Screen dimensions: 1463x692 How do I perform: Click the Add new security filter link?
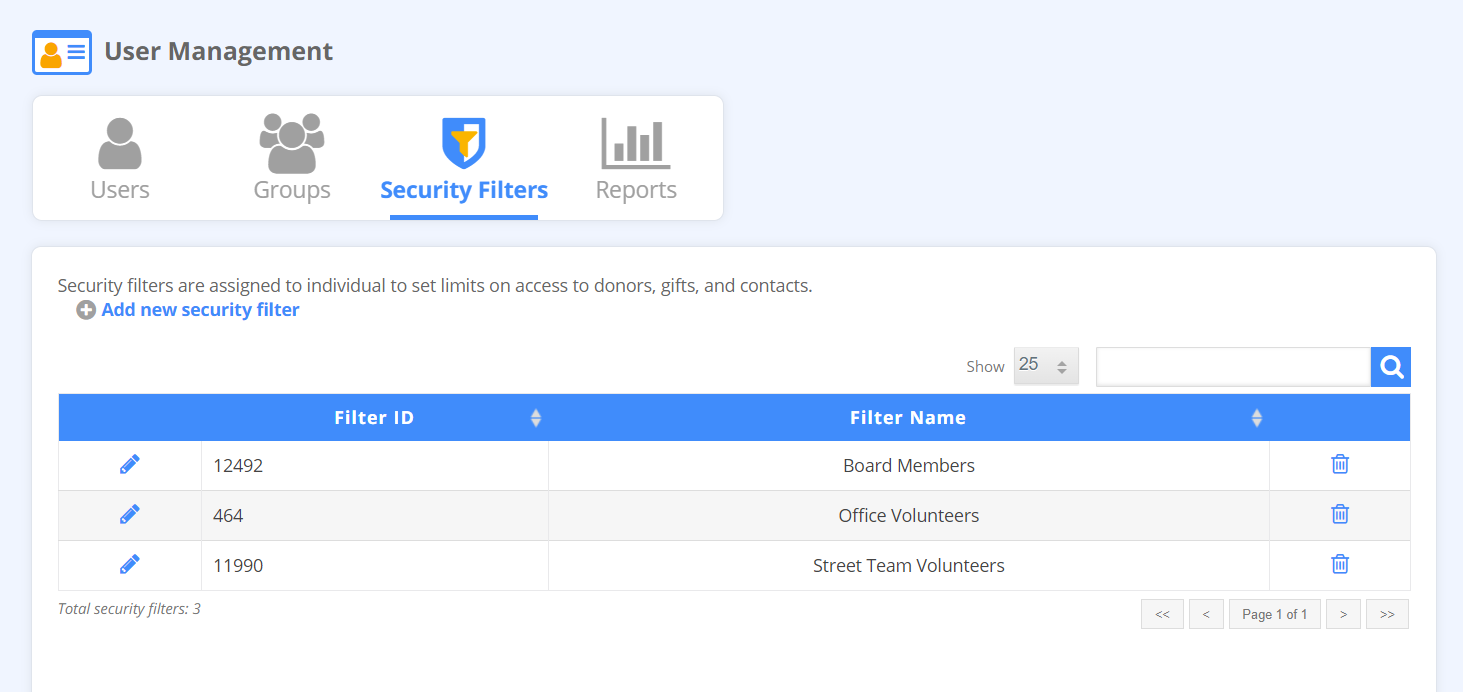click(200, 310)
